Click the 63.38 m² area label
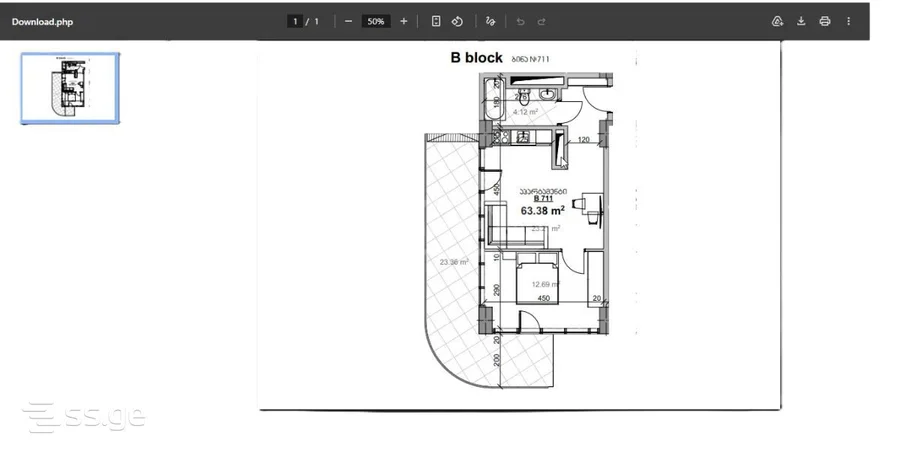The image size is (900, 456). 542,211
